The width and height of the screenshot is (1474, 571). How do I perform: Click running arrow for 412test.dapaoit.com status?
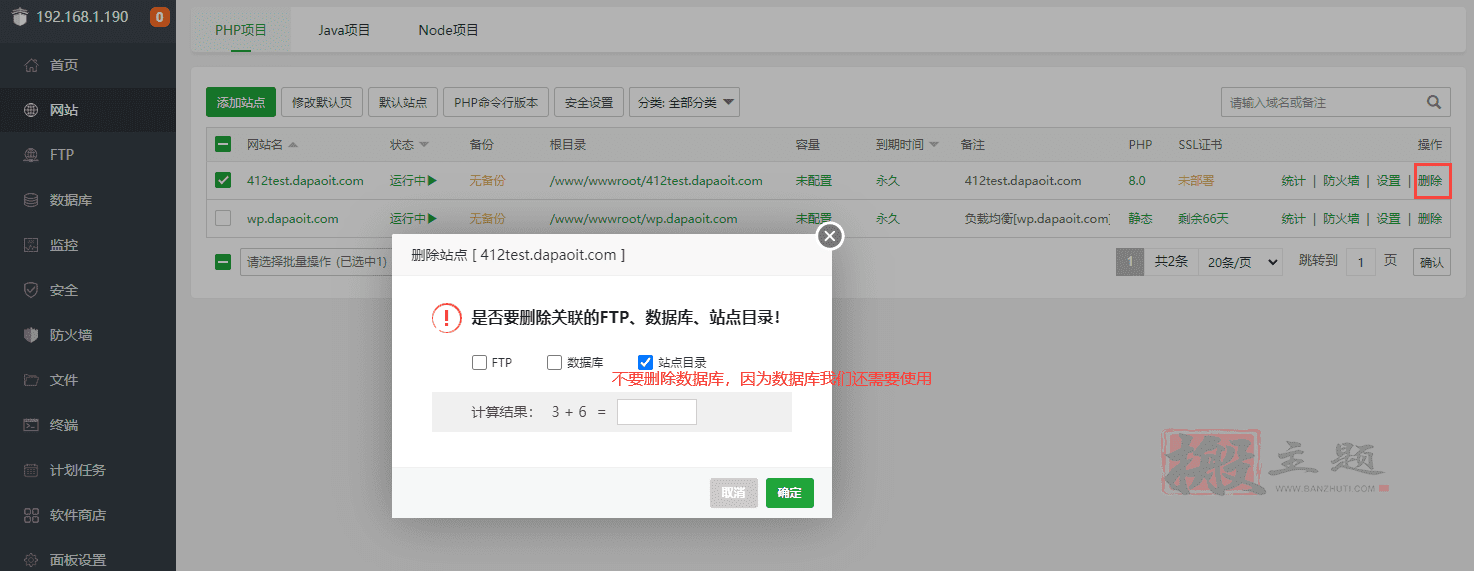433,181
